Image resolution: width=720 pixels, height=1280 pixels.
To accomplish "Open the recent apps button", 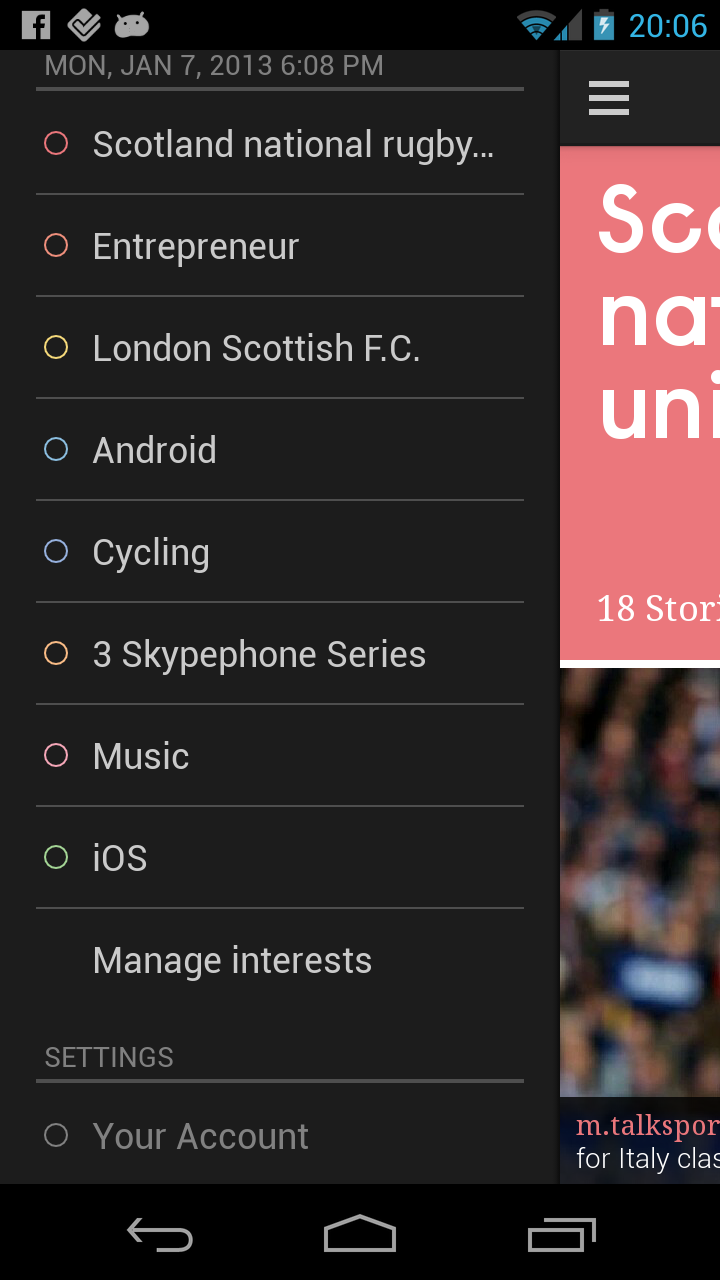I will pos(562,1234).
